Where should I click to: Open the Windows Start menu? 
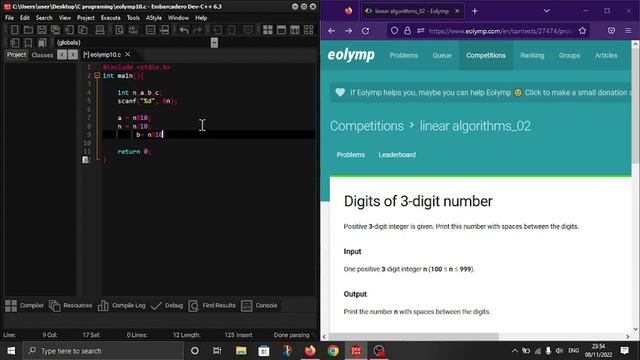[x=11, y=351]
